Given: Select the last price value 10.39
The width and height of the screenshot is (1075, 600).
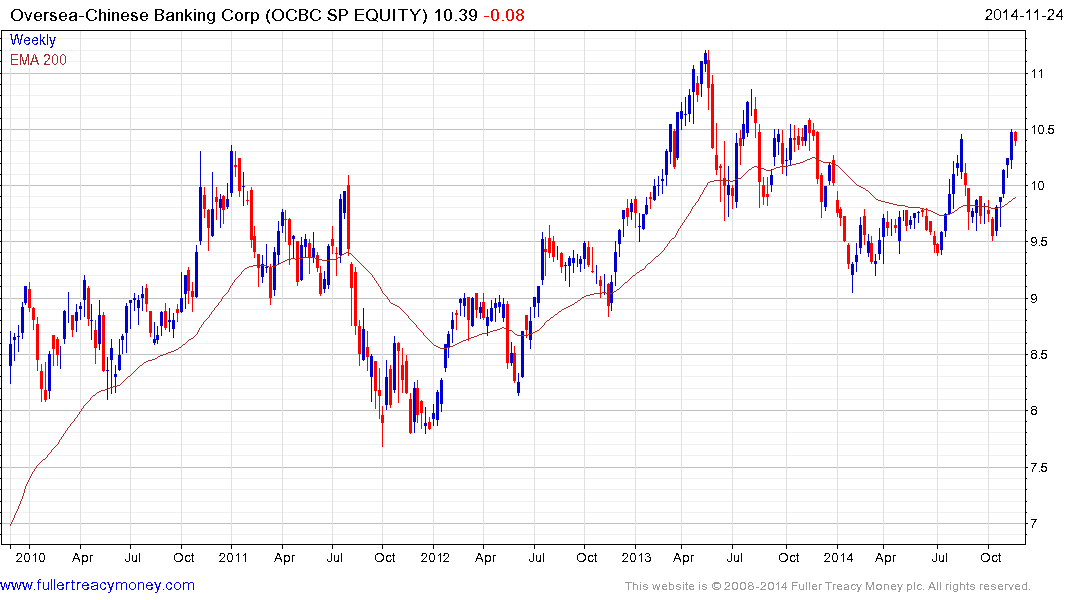Looking at the screenshot, I should pyautogui.click(x=456, y=15).
